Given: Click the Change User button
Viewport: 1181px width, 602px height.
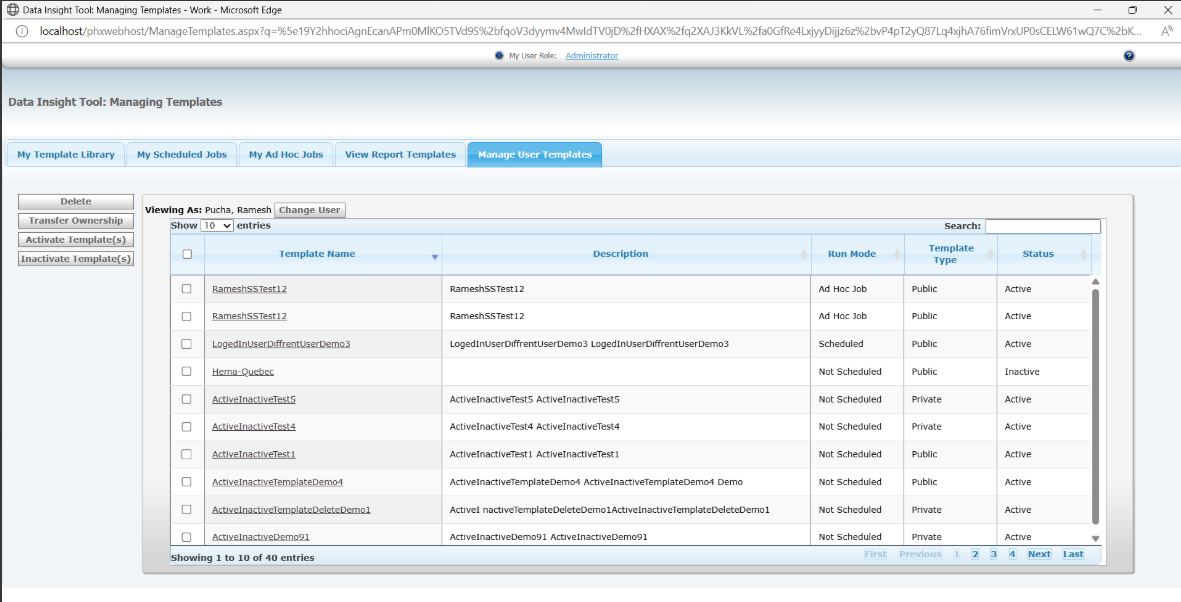Looking at the screenshot, I should [310, 210].
